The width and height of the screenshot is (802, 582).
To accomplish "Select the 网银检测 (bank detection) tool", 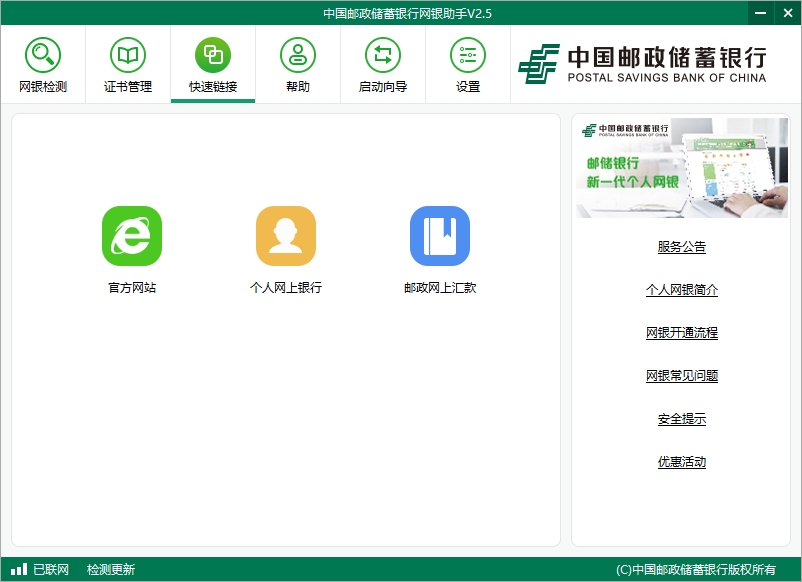I will point(42,62).
